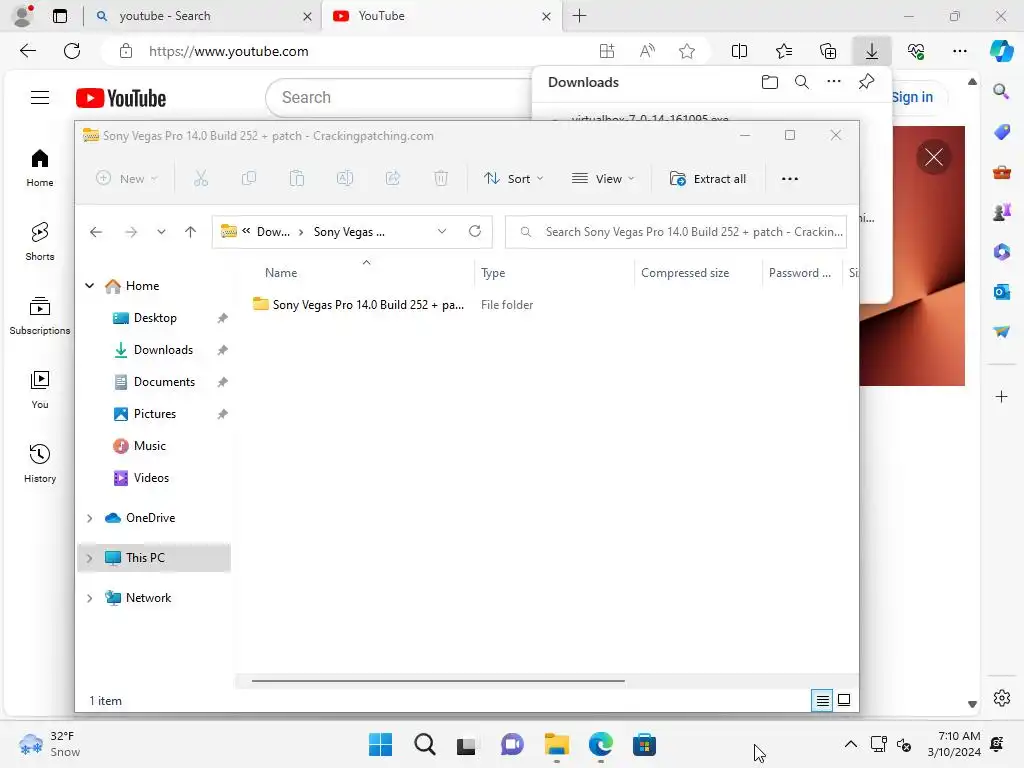Open more options in Downloads panel
The height and width of the screenshot is (768, 1024).
tap(834, 82)
